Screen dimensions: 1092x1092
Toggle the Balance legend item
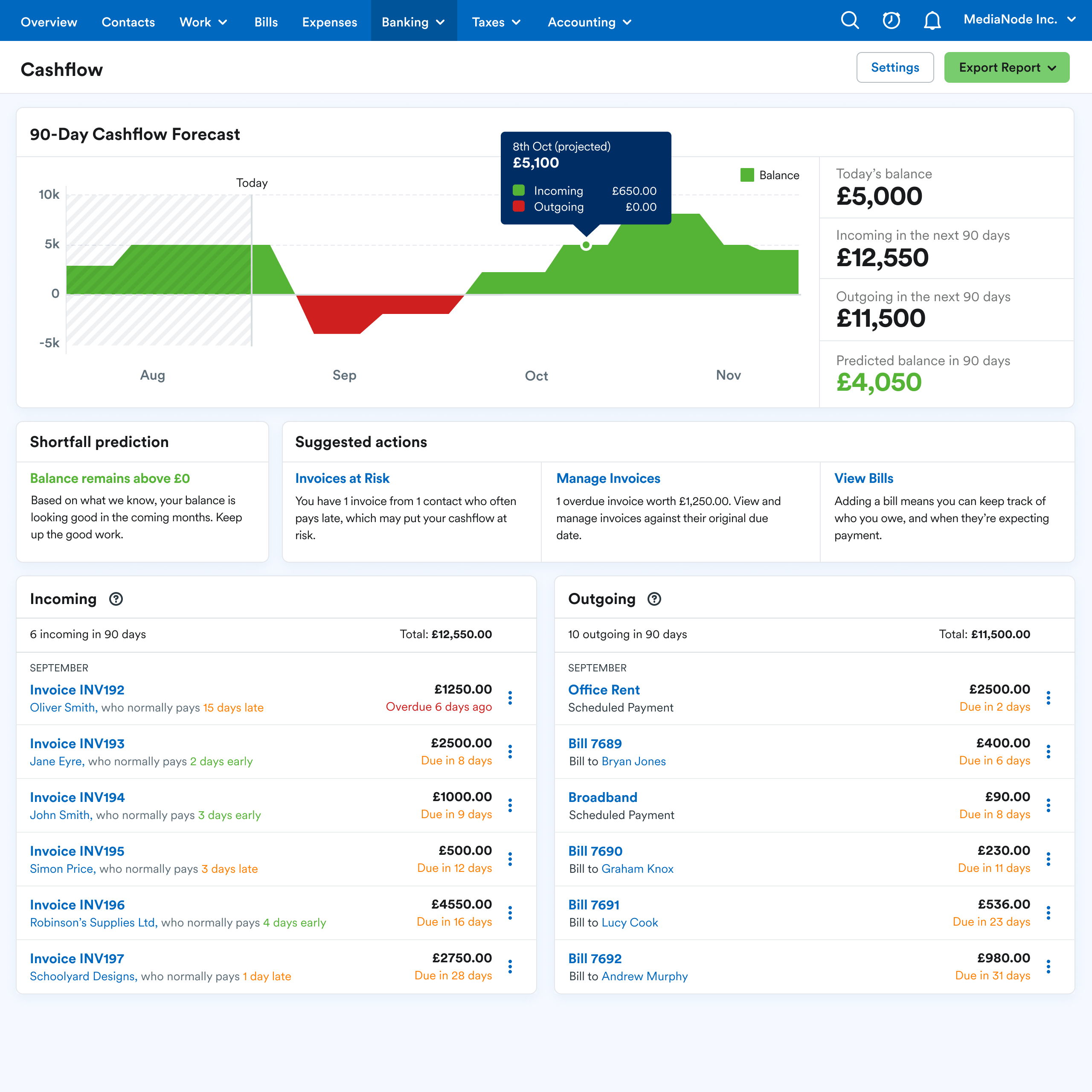[769, 175]
